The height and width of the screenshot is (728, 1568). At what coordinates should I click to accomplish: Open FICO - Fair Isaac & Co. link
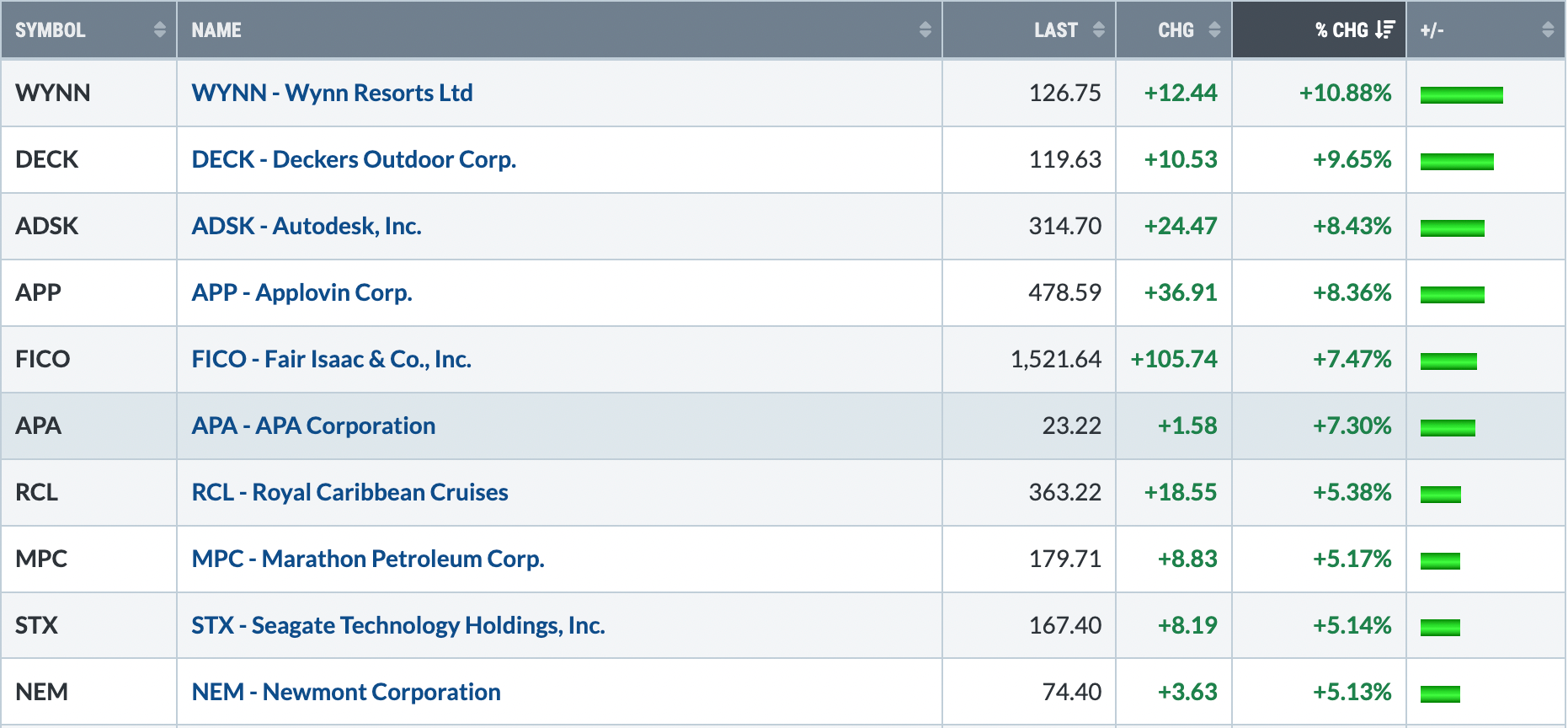click(331, 359)
